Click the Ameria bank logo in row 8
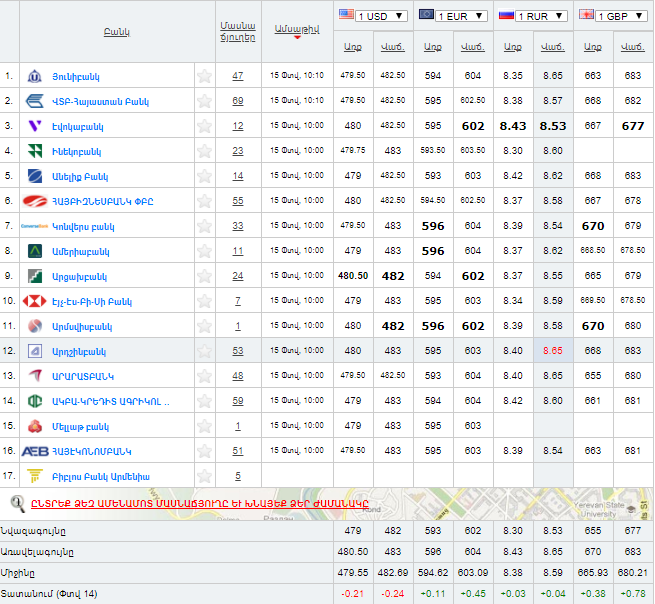 [x=35, y=251]
